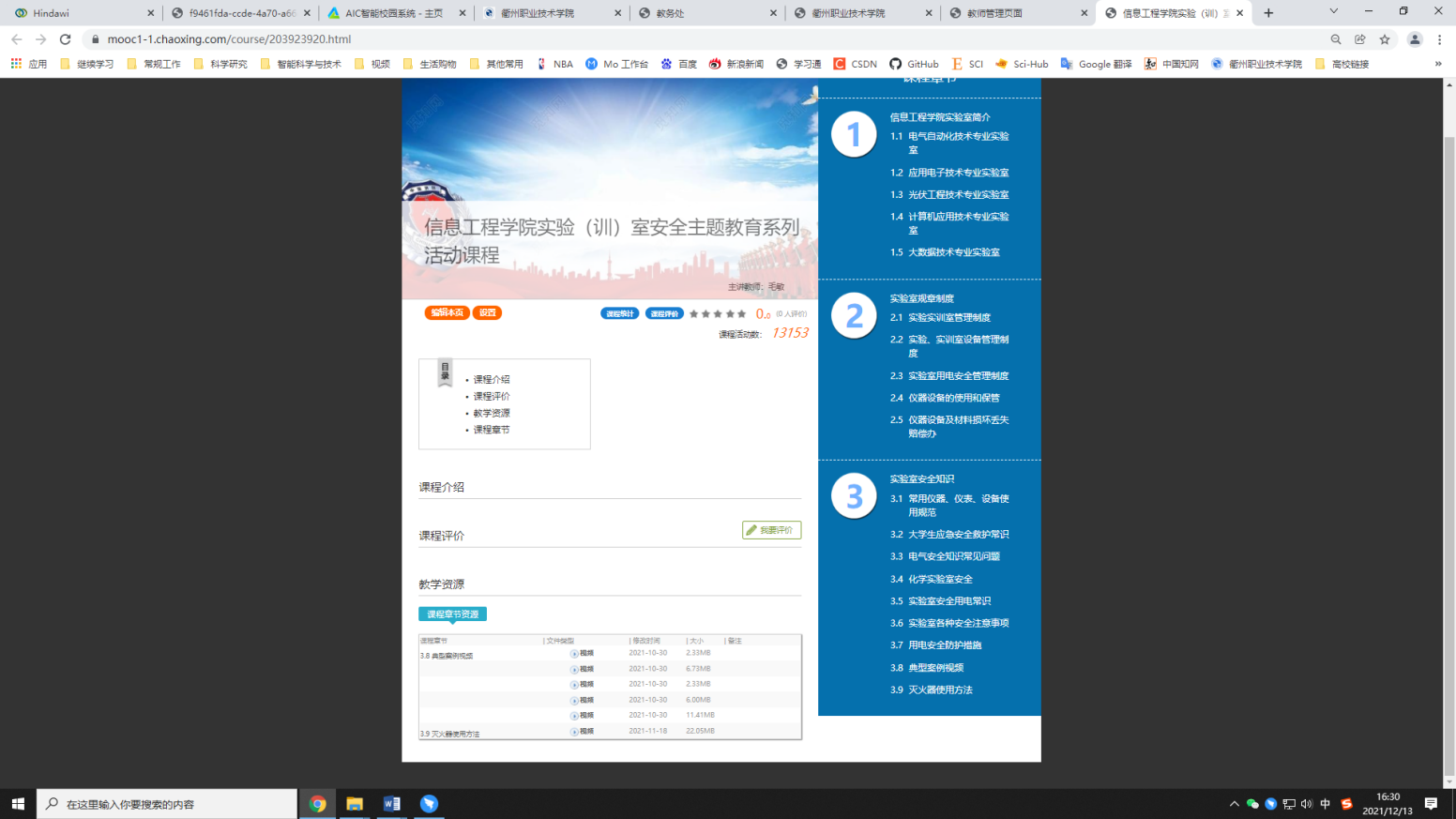
Task: Click the GitHub bookmark icon
Action: click(x=896, y=64)
